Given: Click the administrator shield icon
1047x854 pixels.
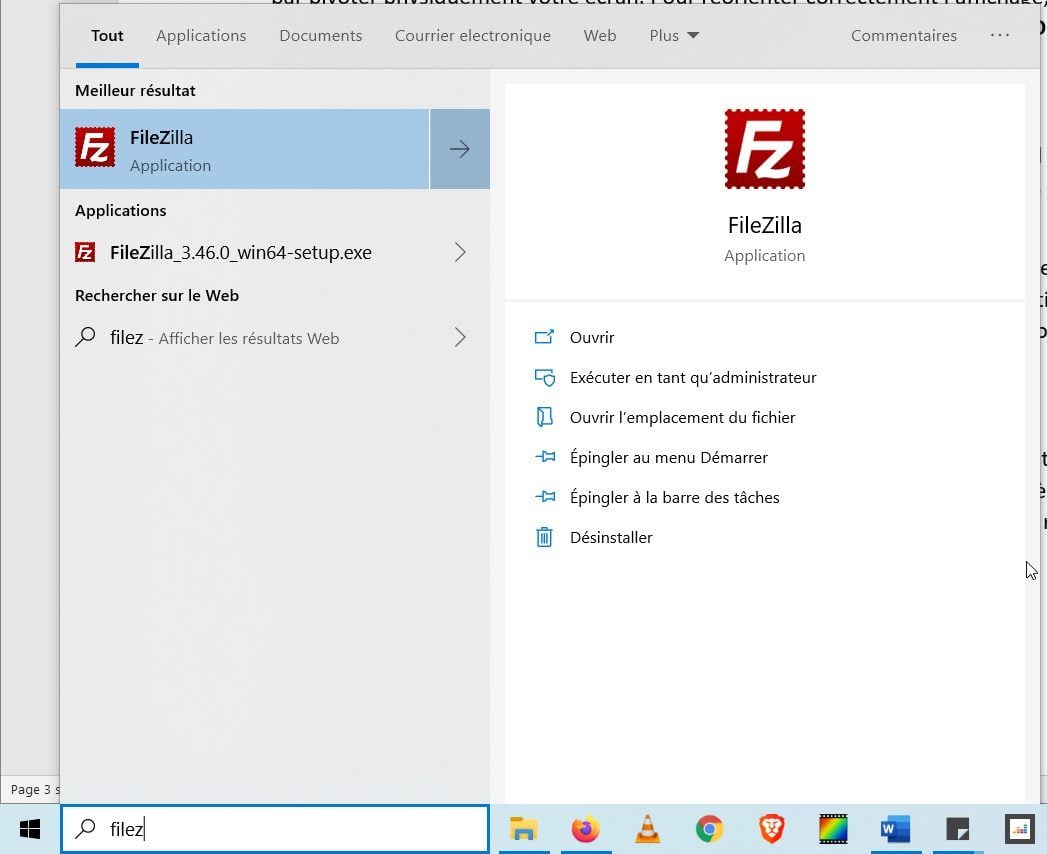Looking at the screenshot, I should pyautogui.click(x=544, y=377).
